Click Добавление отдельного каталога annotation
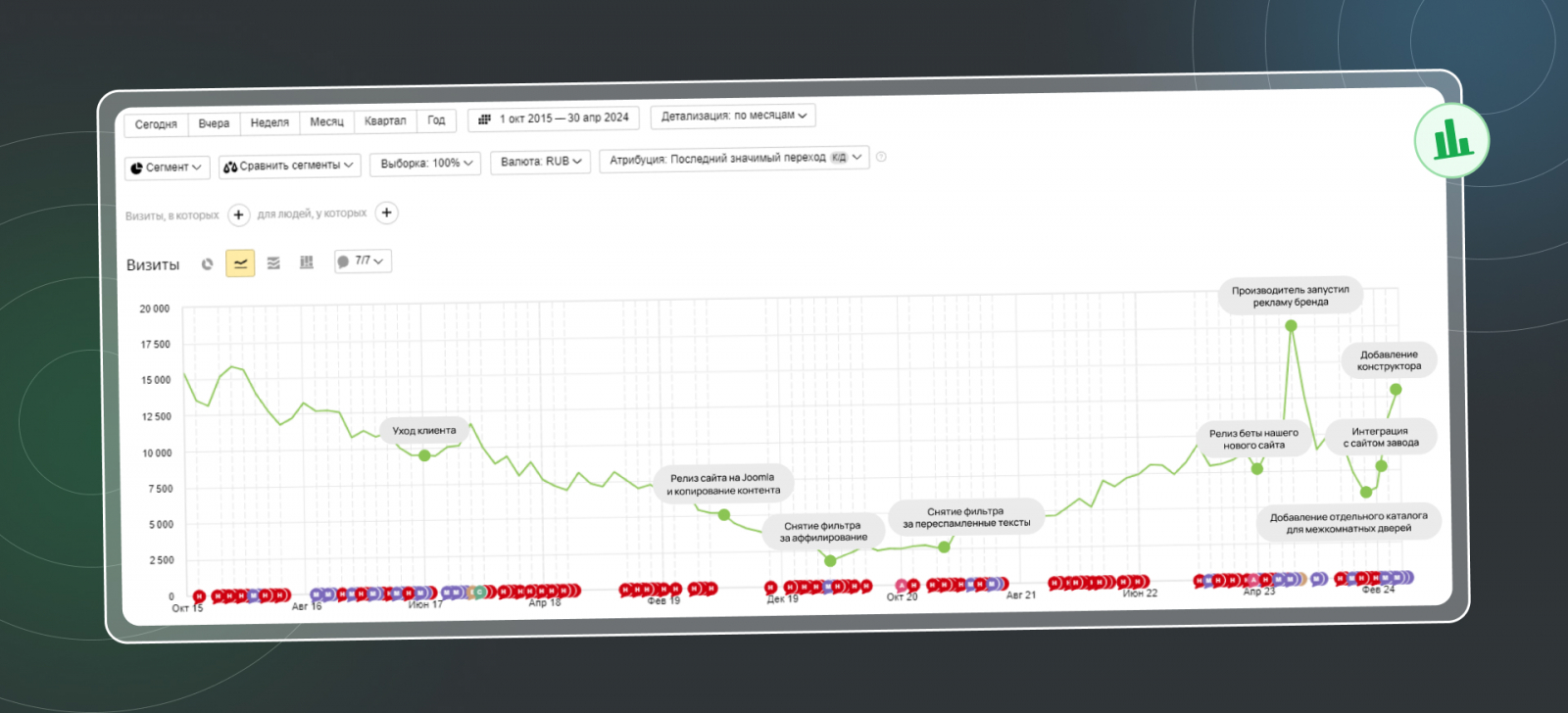This screenshot has height=713, width=1568. 1348,522
